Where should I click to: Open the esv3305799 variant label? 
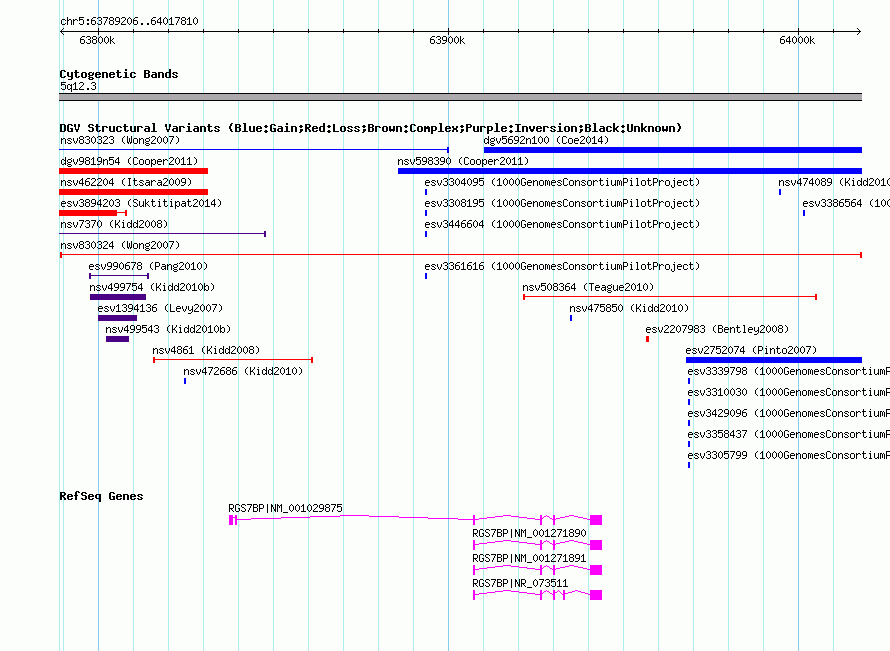click(788, 455)
